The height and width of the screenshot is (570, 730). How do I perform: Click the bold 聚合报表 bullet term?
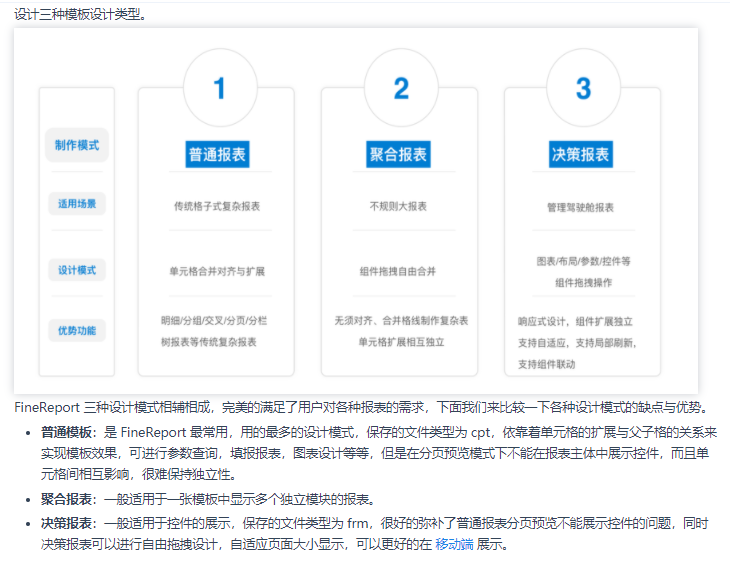coord(66,499)
